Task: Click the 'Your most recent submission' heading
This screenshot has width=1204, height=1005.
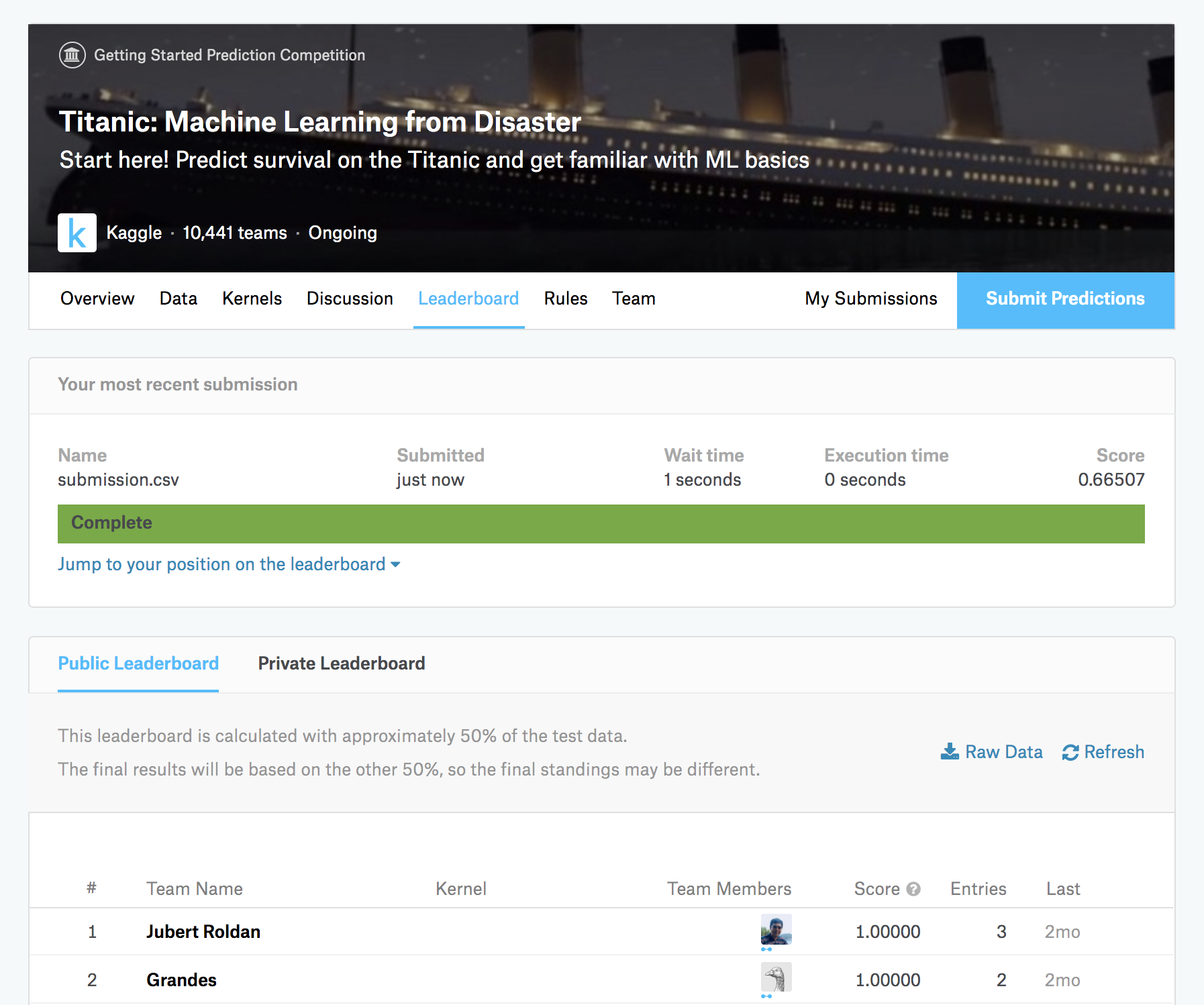Action: [178, 384]
